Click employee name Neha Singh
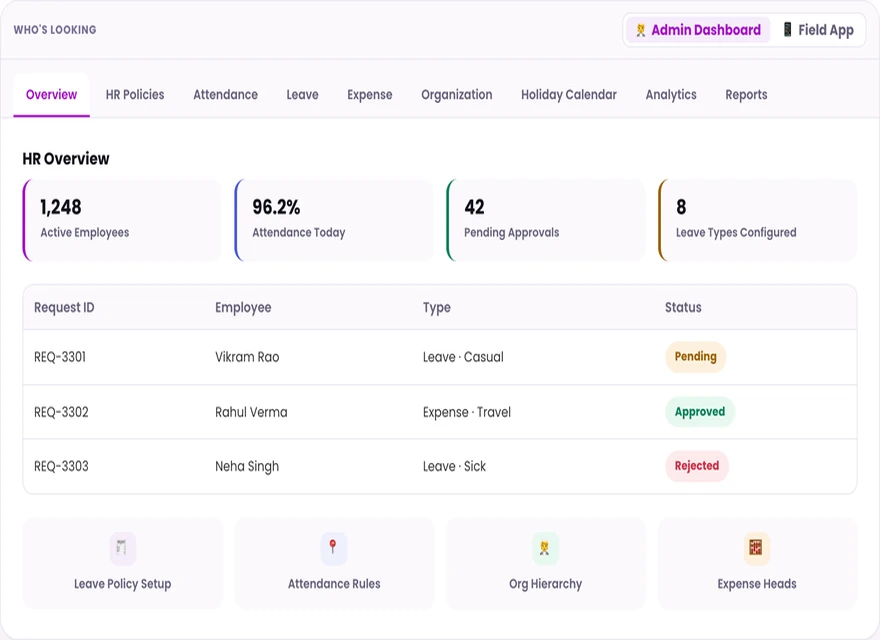This screenshot has height=640, width=880. (x=247, y=467)
